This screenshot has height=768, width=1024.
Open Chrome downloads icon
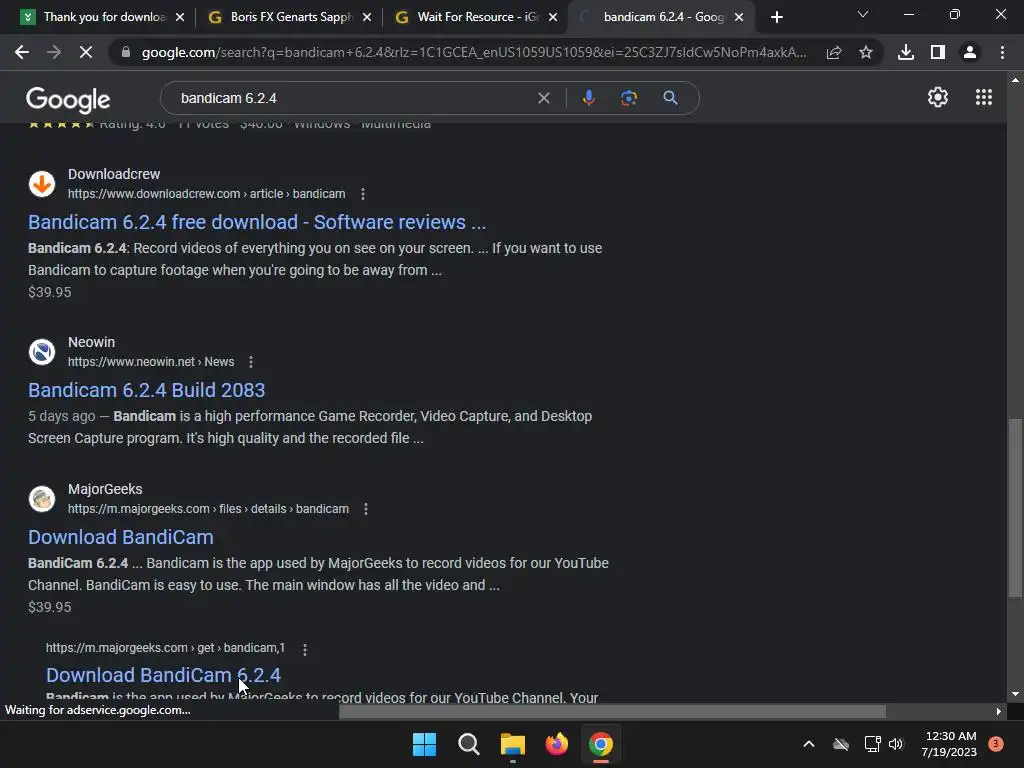(x=906, y=52)
